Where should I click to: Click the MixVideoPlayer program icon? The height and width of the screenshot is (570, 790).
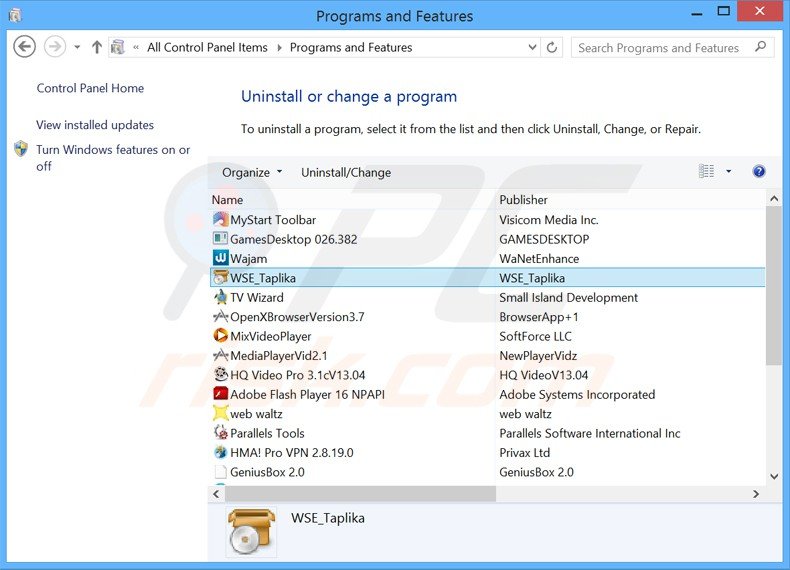point(220,336)
